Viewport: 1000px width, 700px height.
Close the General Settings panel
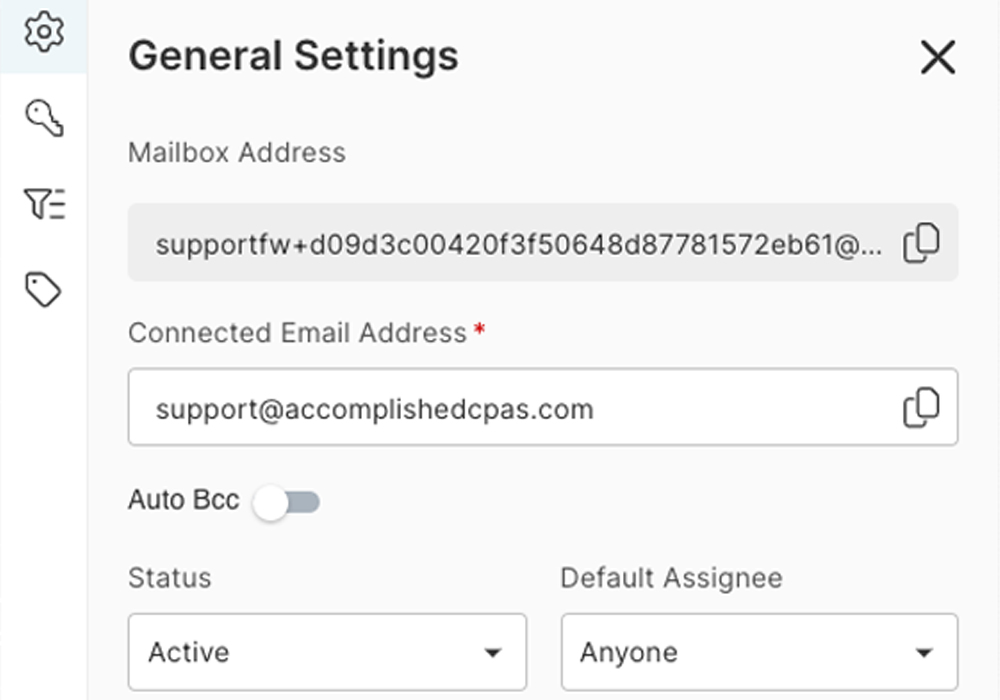click(x=937, y=58)
